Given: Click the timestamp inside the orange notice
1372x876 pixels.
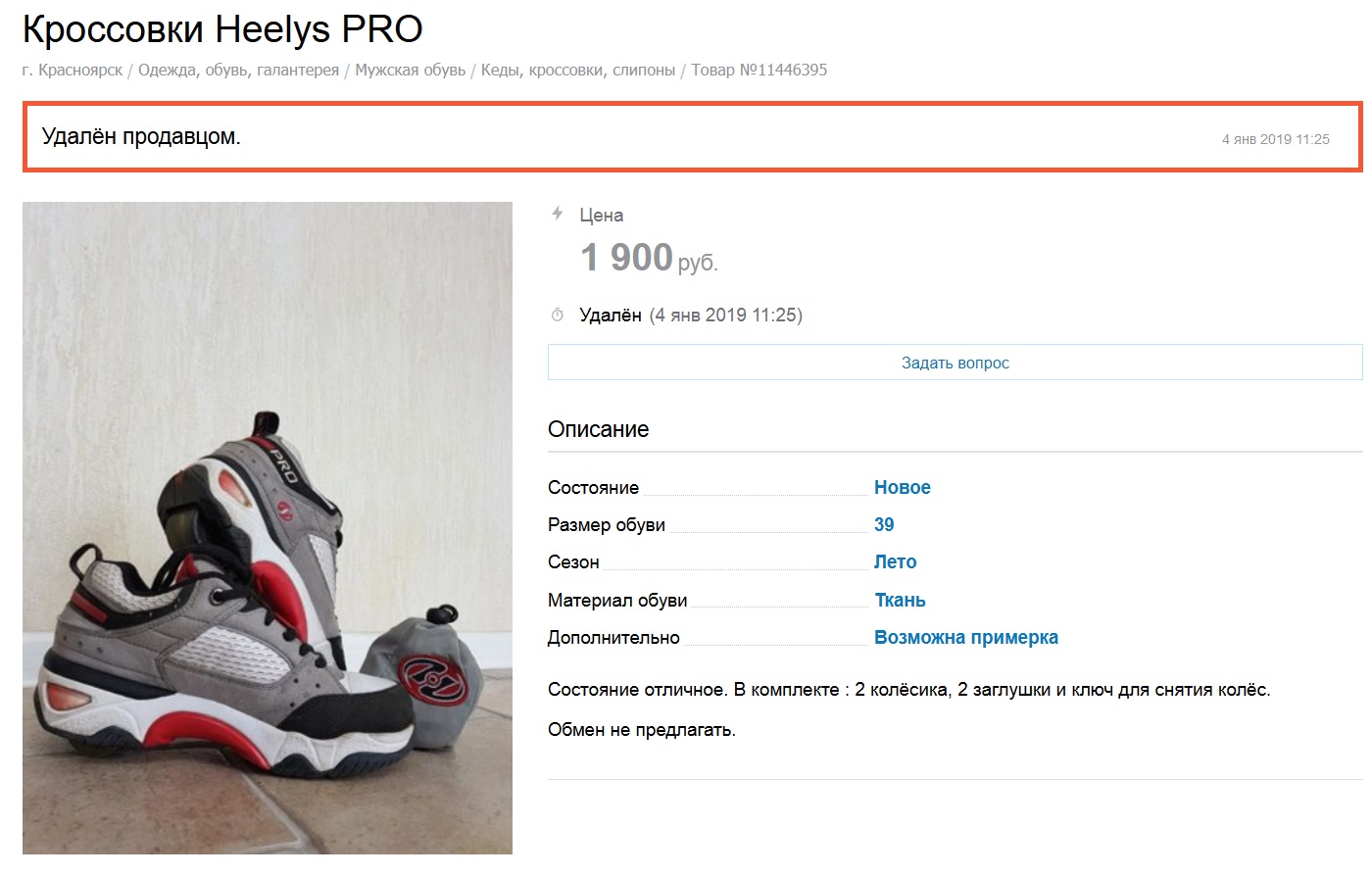Looking at the screenshot, I should tap(1275, 139).
